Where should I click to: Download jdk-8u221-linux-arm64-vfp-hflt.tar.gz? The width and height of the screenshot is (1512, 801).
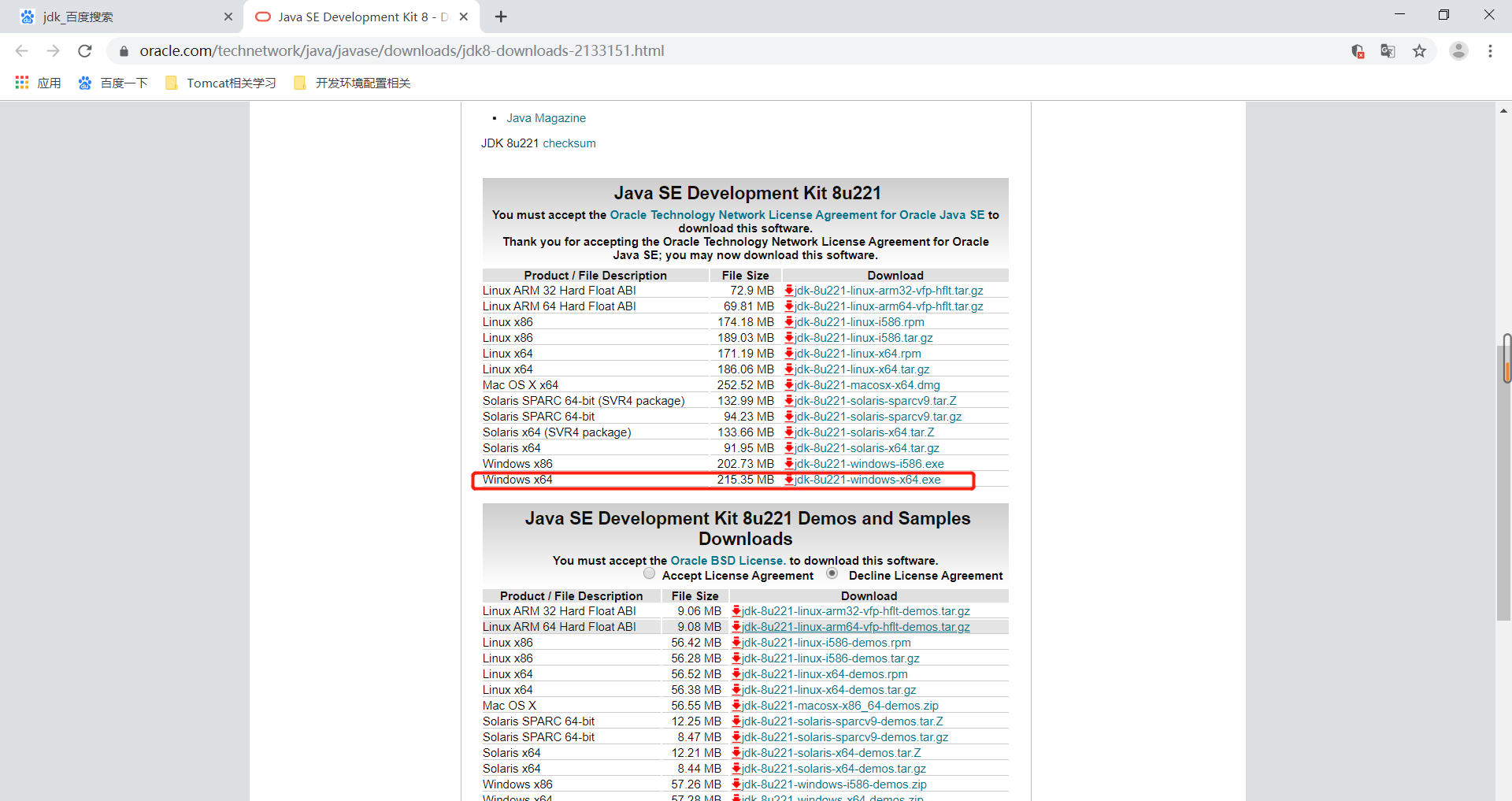click(888, 306)
